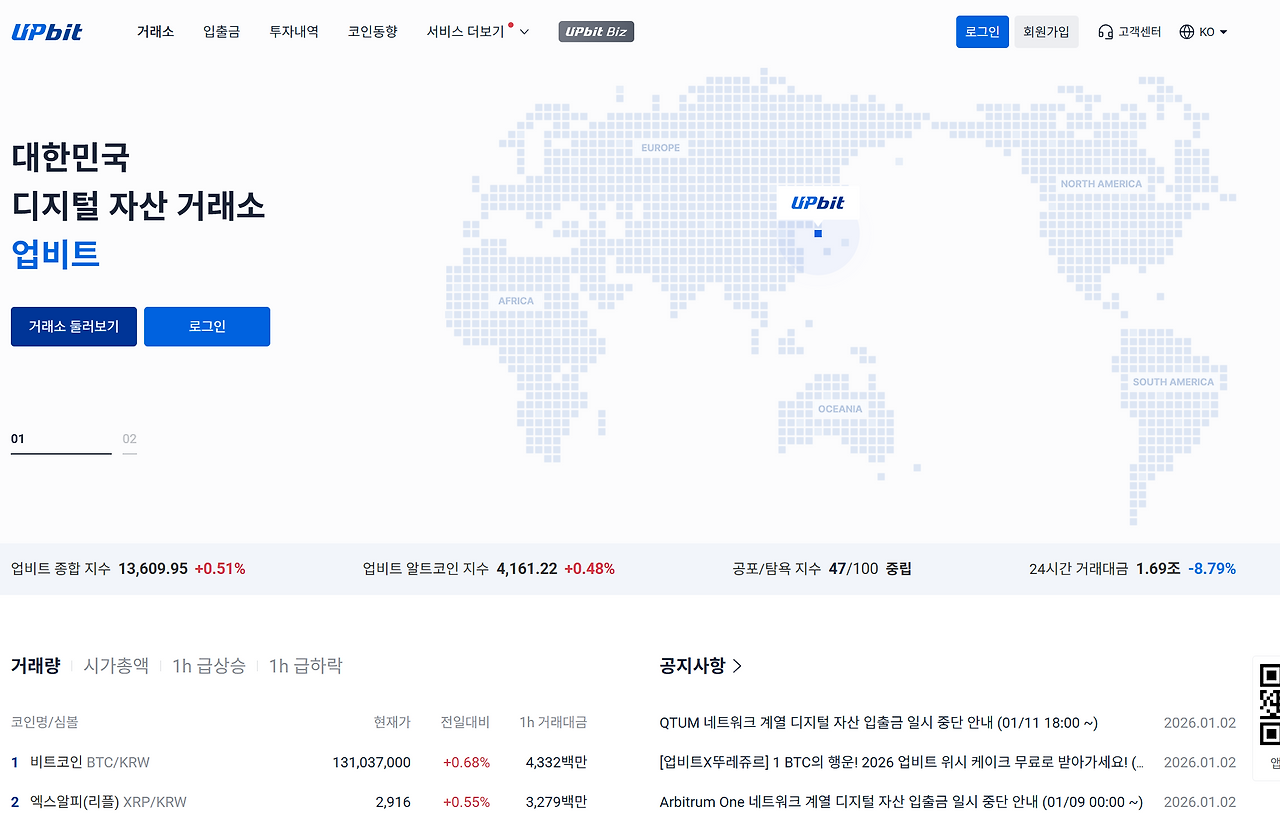The height and width of the screenshot is (813, 1280).
Task: Click 24시간 거래대금 1.69조 value
Action: click(x=1158, y=569)
